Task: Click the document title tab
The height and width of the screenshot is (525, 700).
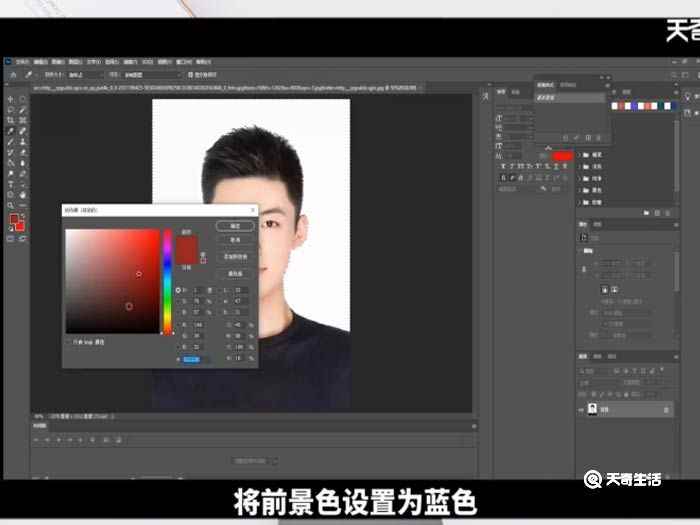Action: [x=227, y=88]
